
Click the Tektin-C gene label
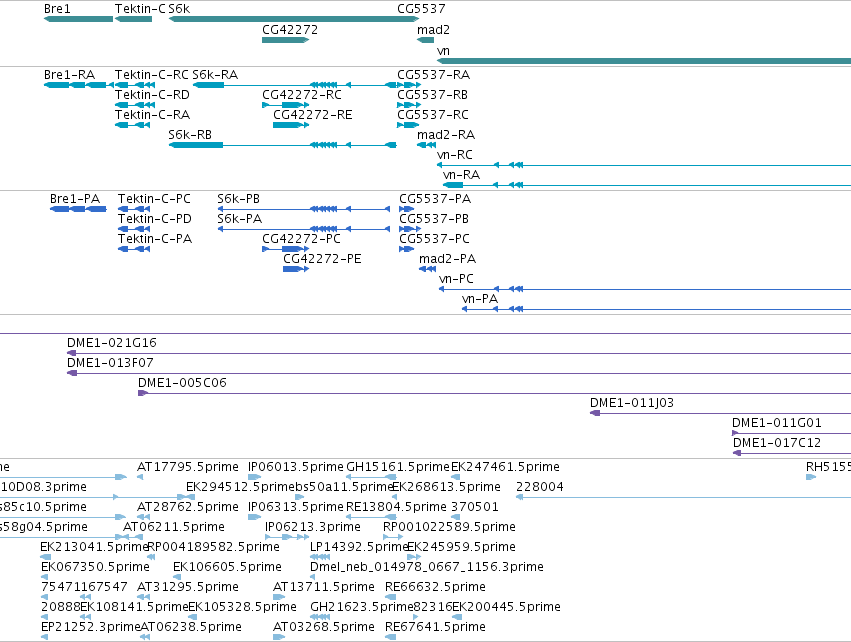(x=140, y=9)
